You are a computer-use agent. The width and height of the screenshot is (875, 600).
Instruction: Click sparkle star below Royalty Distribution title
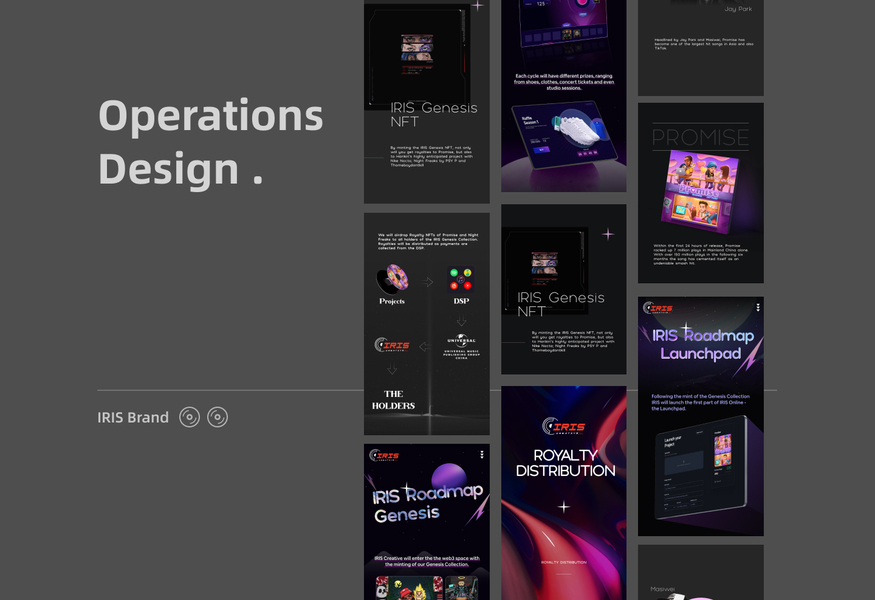564,507
